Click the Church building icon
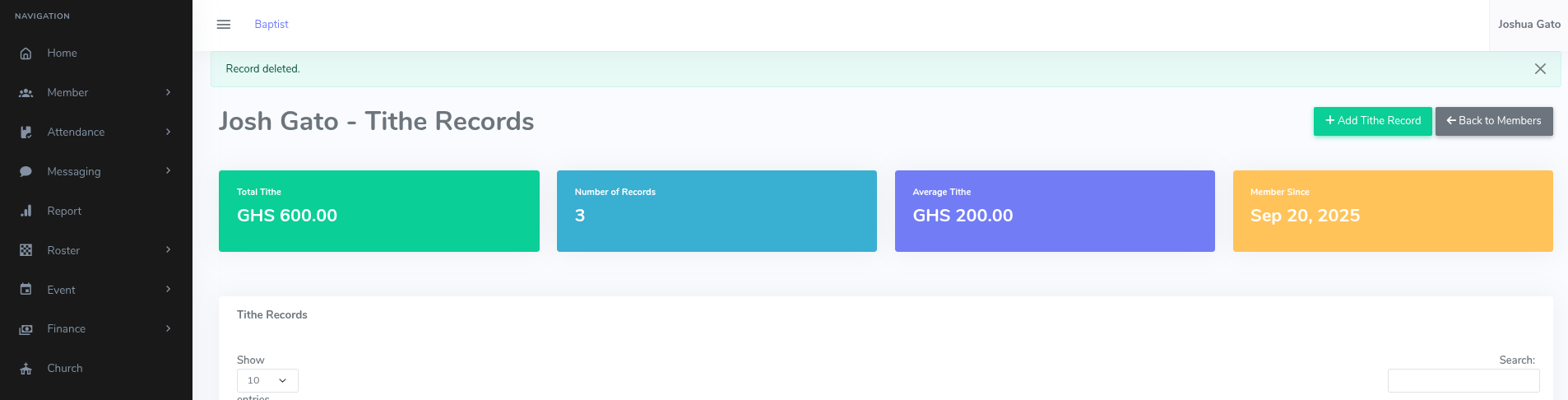This screenshot has width=1568, height=400. (26, 369)
